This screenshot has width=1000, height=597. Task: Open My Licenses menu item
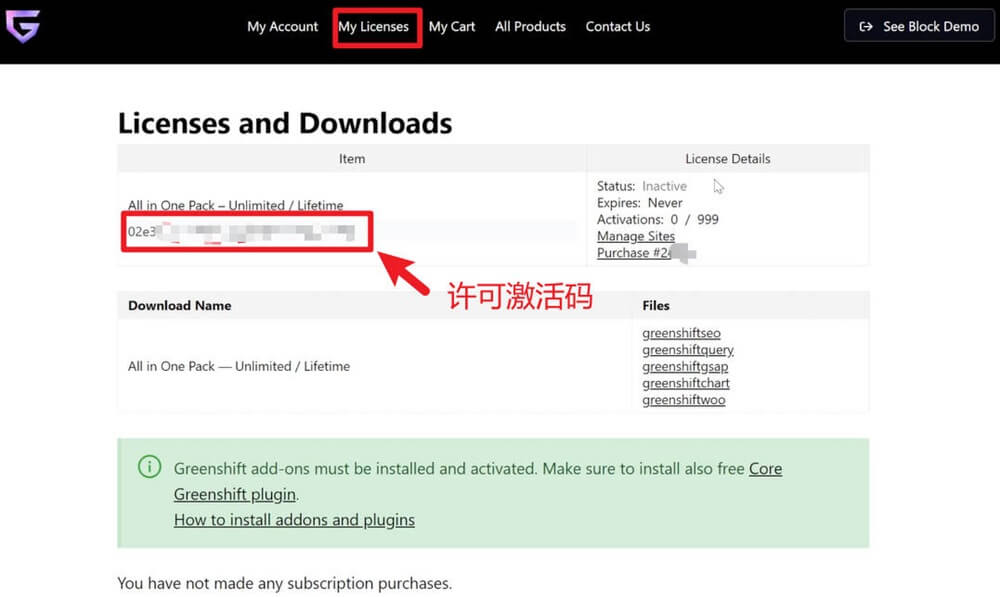click(x=373, y=27)
